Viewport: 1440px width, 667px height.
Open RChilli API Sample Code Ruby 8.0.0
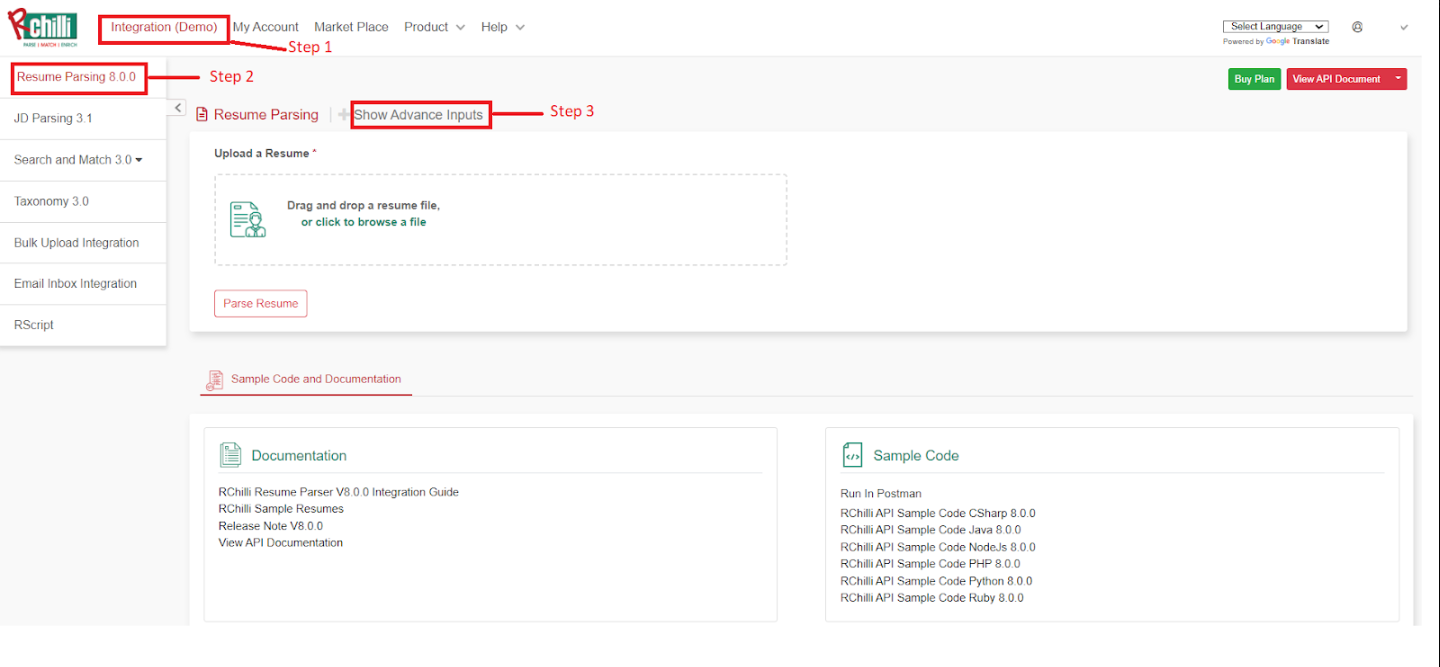click(x=932, y=598)
